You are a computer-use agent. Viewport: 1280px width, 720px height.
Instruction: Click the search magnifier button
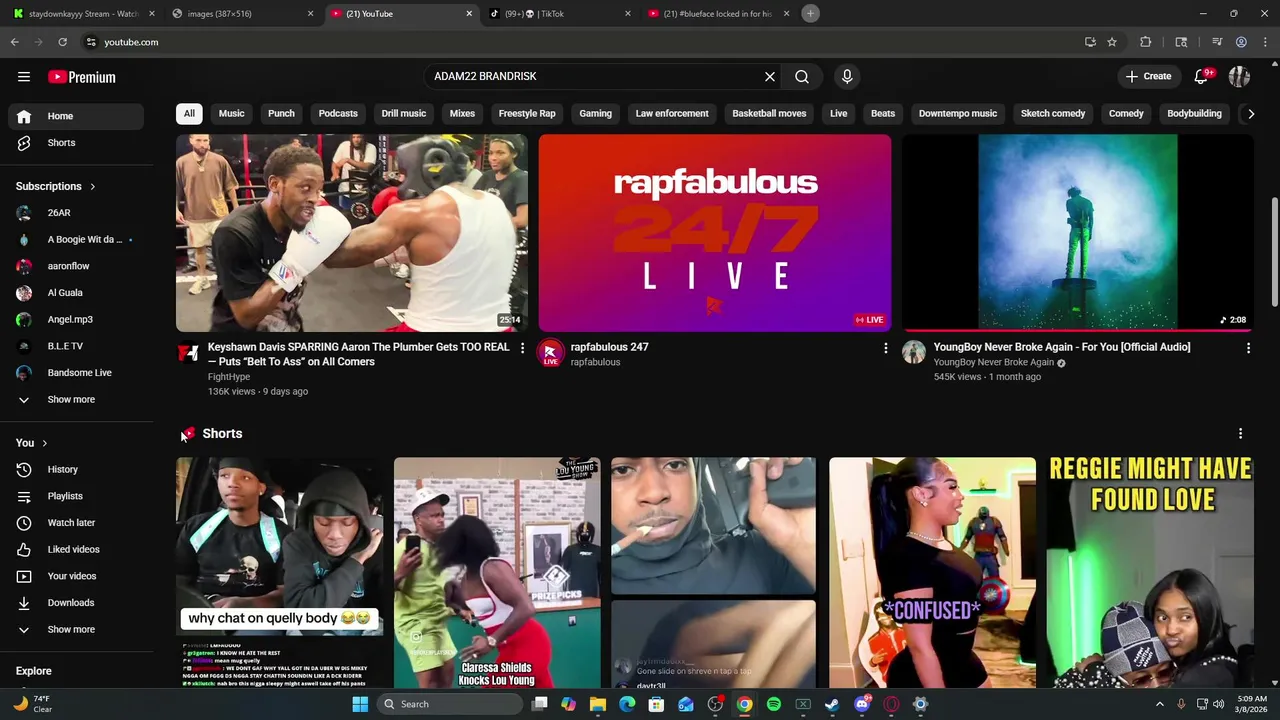click(x=802, y=77)
